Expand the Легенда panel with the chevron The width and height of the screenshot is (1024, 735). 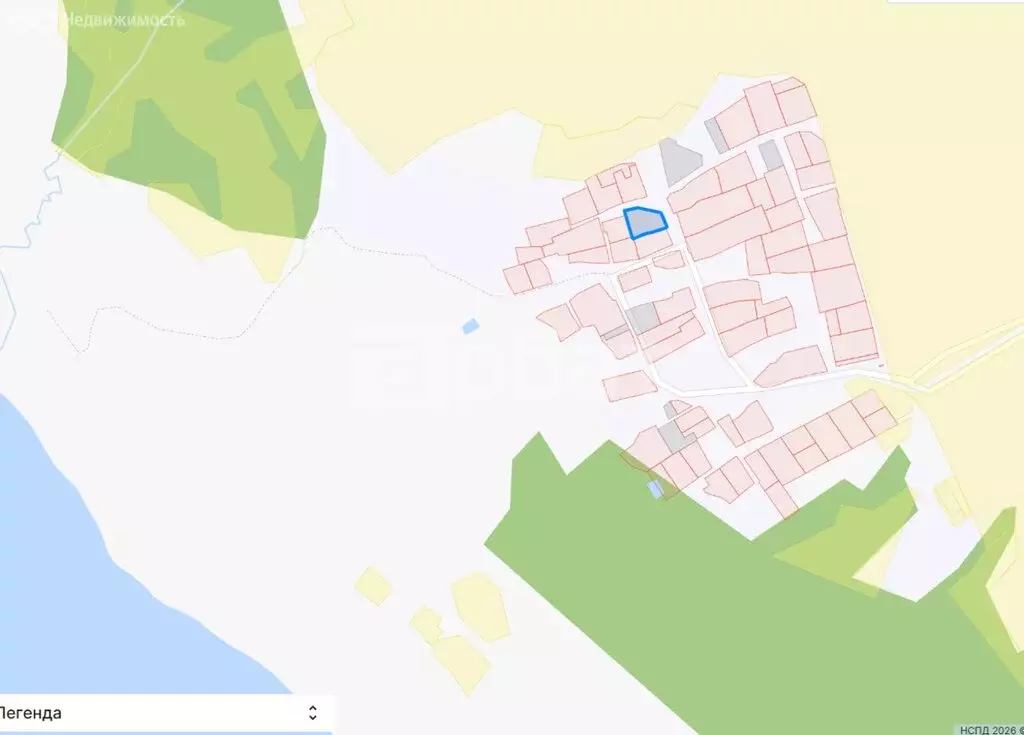click(x=313, y=713)
